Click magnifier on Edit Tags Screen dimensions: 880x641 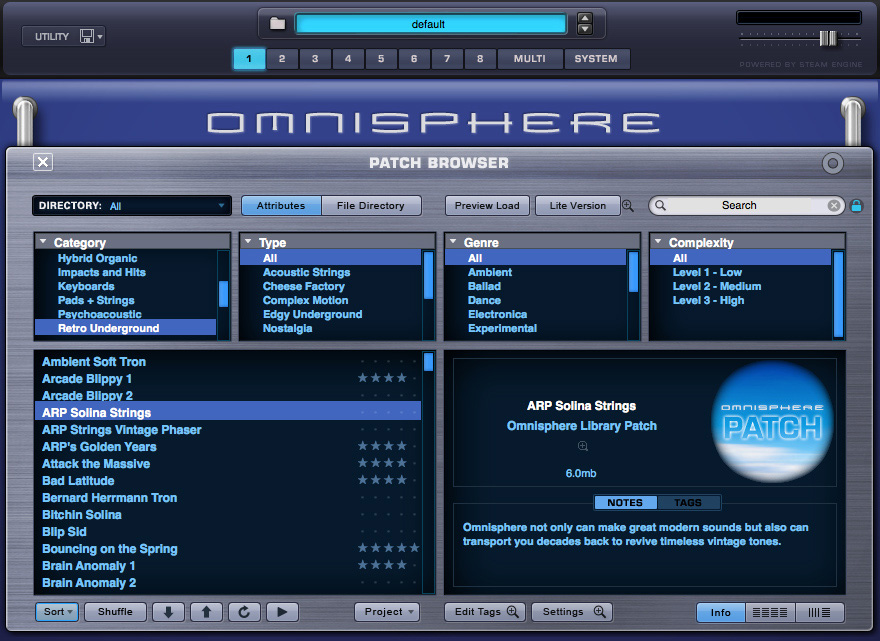512,611
